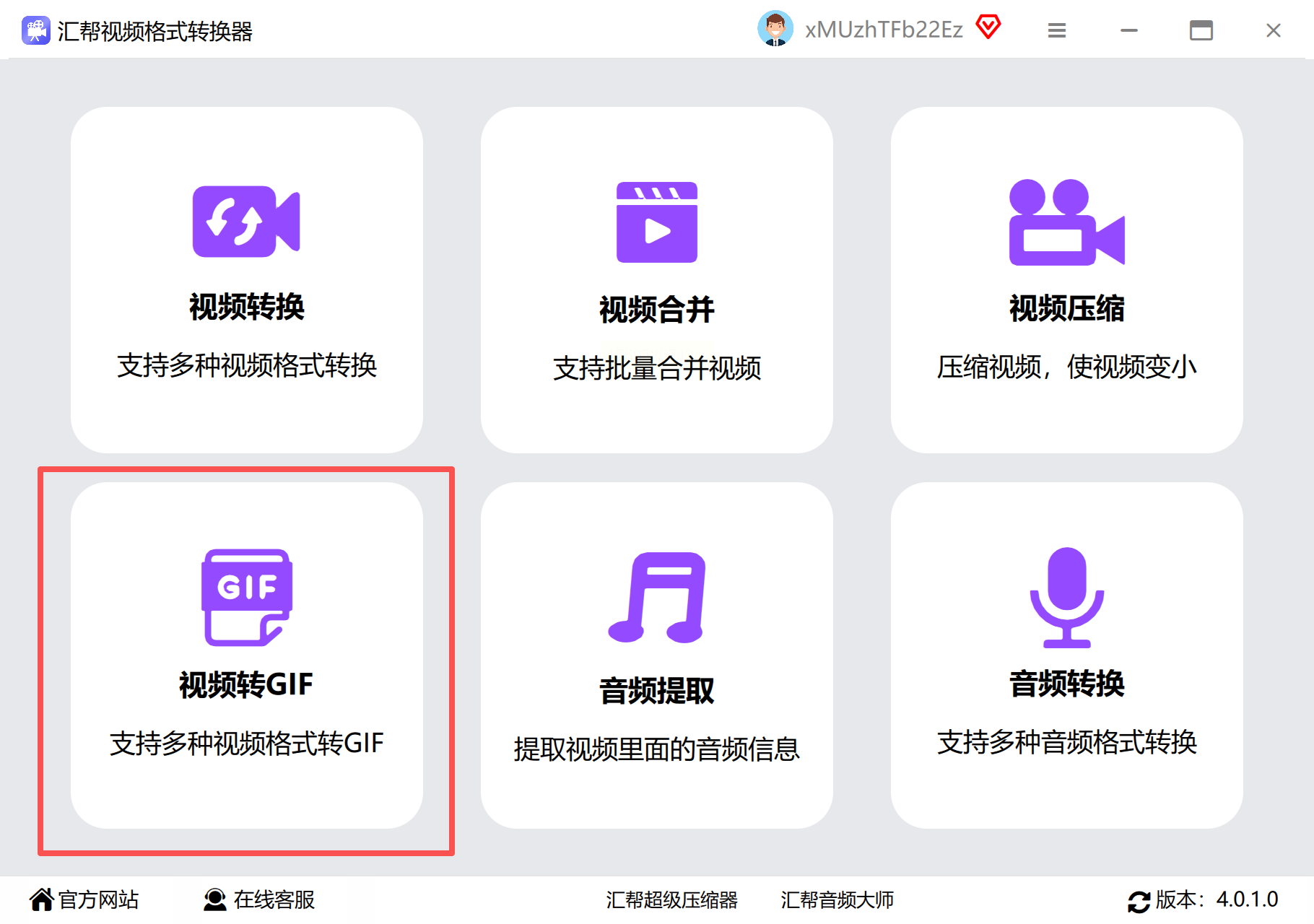Screen dimensions: 1314x924
Task: Open 视频压缩 card title
Action: click(1067, 308)
